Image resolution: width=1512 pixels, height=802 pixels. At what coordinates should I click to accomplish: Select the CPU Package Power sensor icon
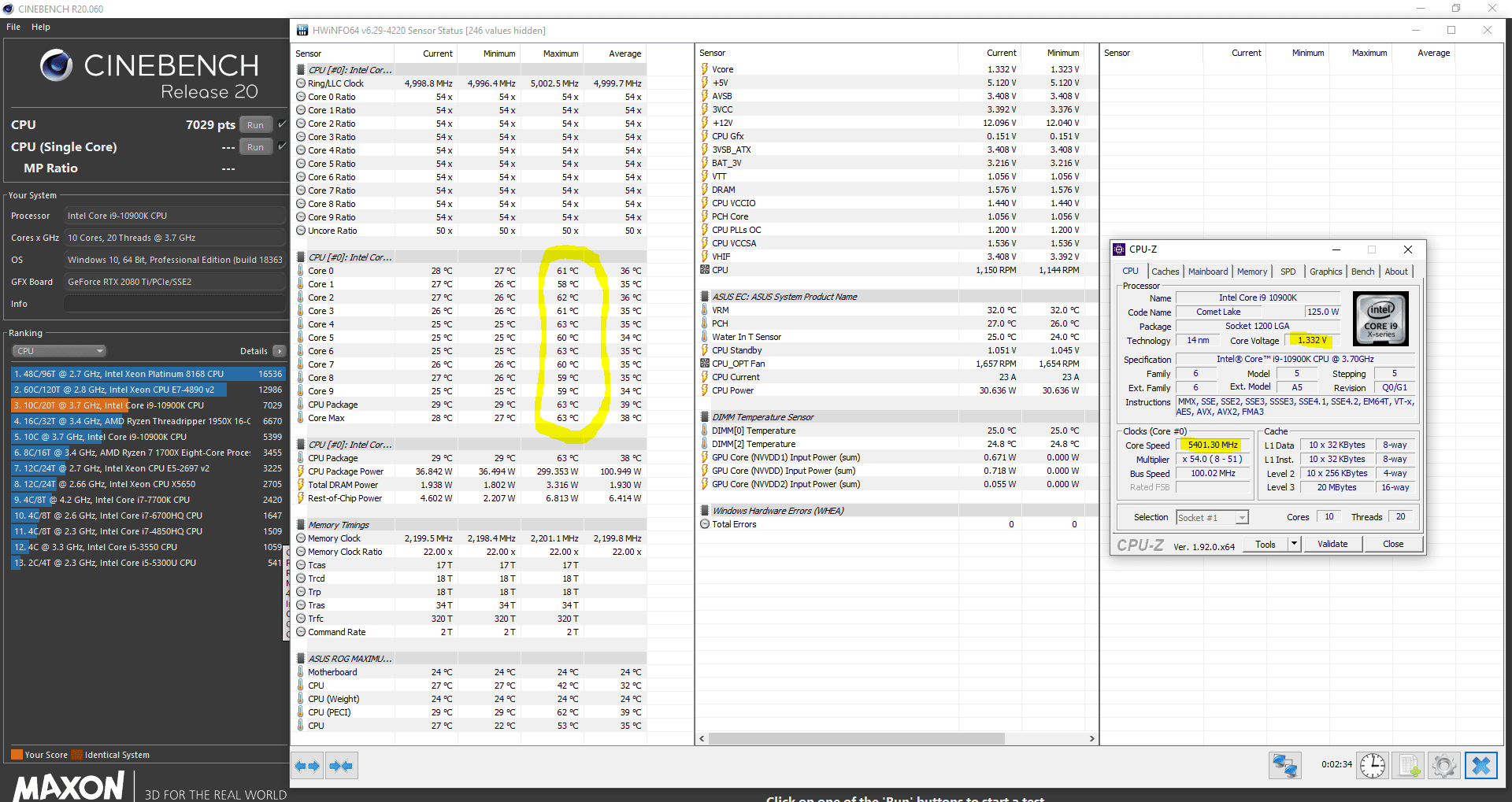301,471
